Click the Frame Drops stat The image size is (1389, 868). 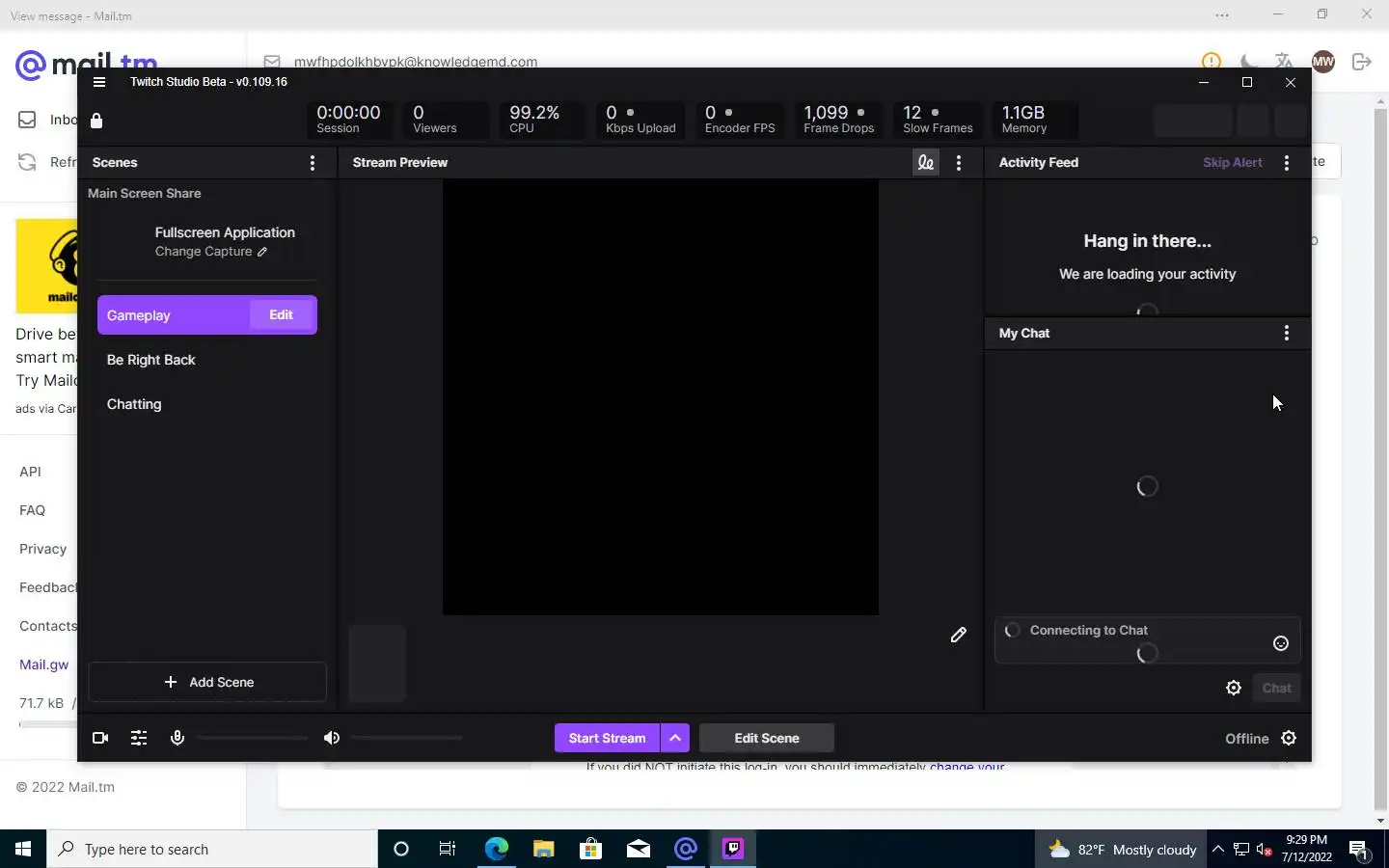tap(839, 120)
